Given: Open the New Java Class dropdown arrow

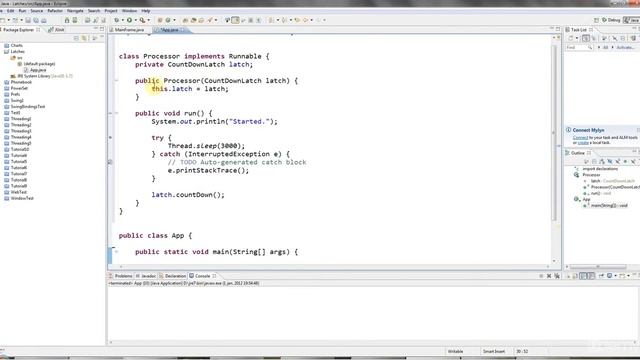Looking at the screenshot, I should pos(174,20).
